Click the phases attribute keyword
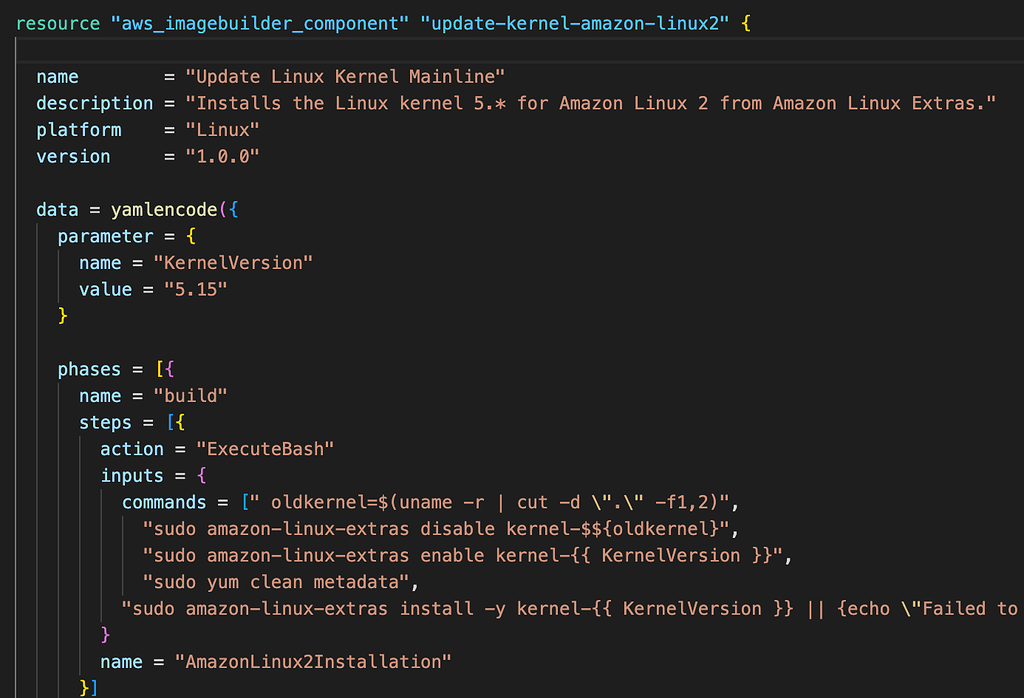Viewport: 1024px width, 698px height. coord(89,369)
